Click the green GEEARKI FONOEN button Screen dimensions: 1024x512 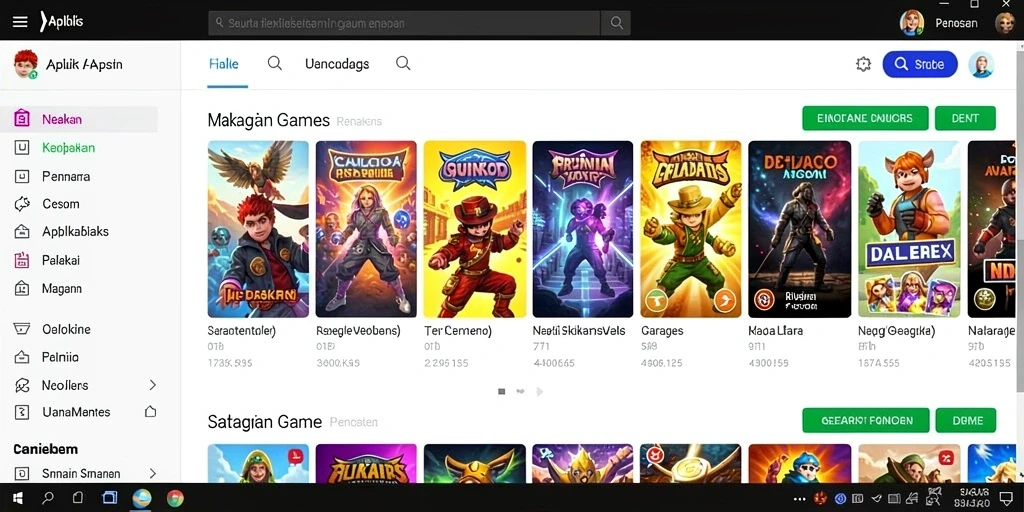(865, 421)
